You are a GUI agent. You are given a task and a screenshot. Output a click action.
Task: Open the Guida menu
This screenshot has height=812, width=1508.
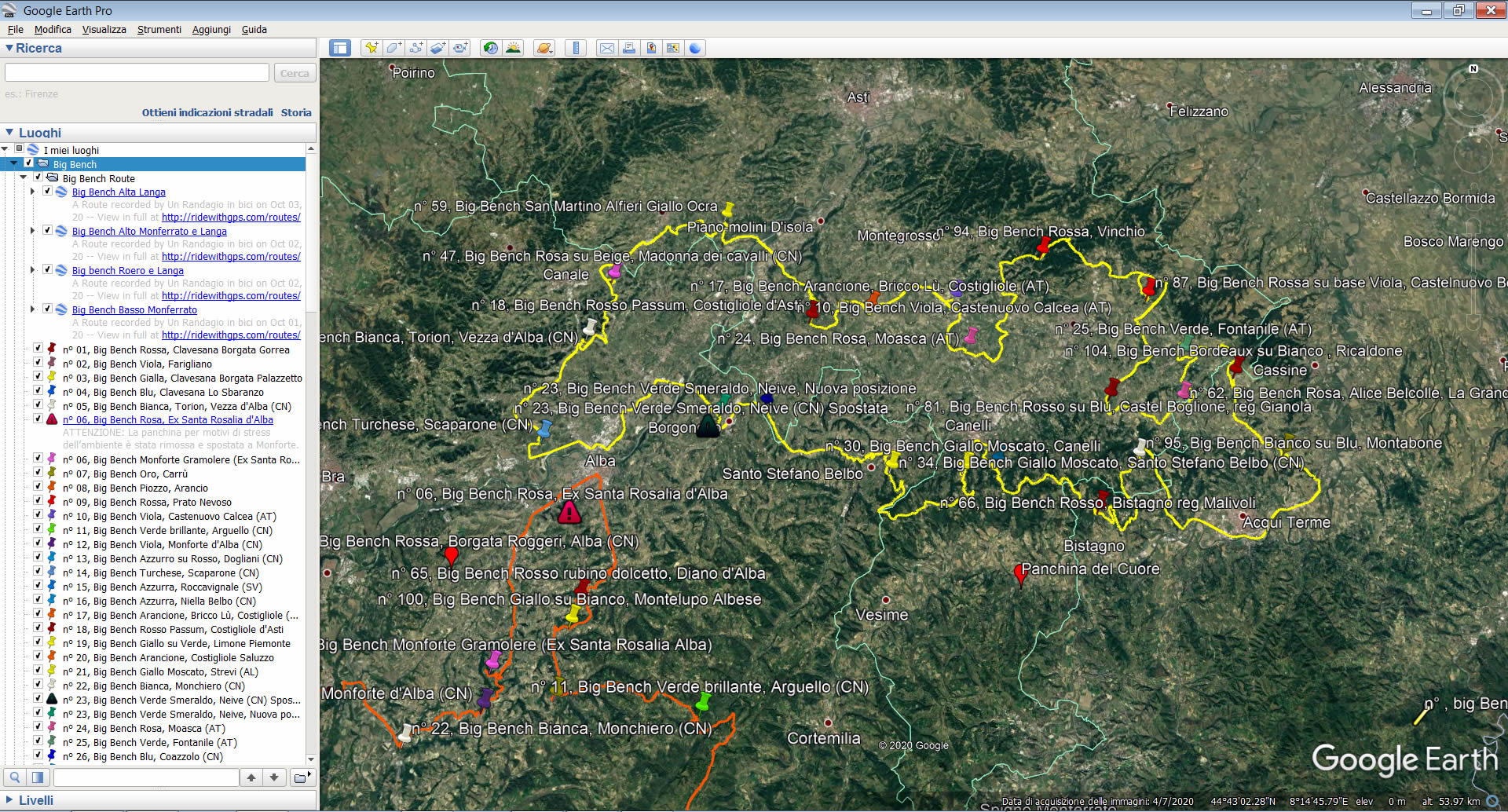(x=254, y=30)
